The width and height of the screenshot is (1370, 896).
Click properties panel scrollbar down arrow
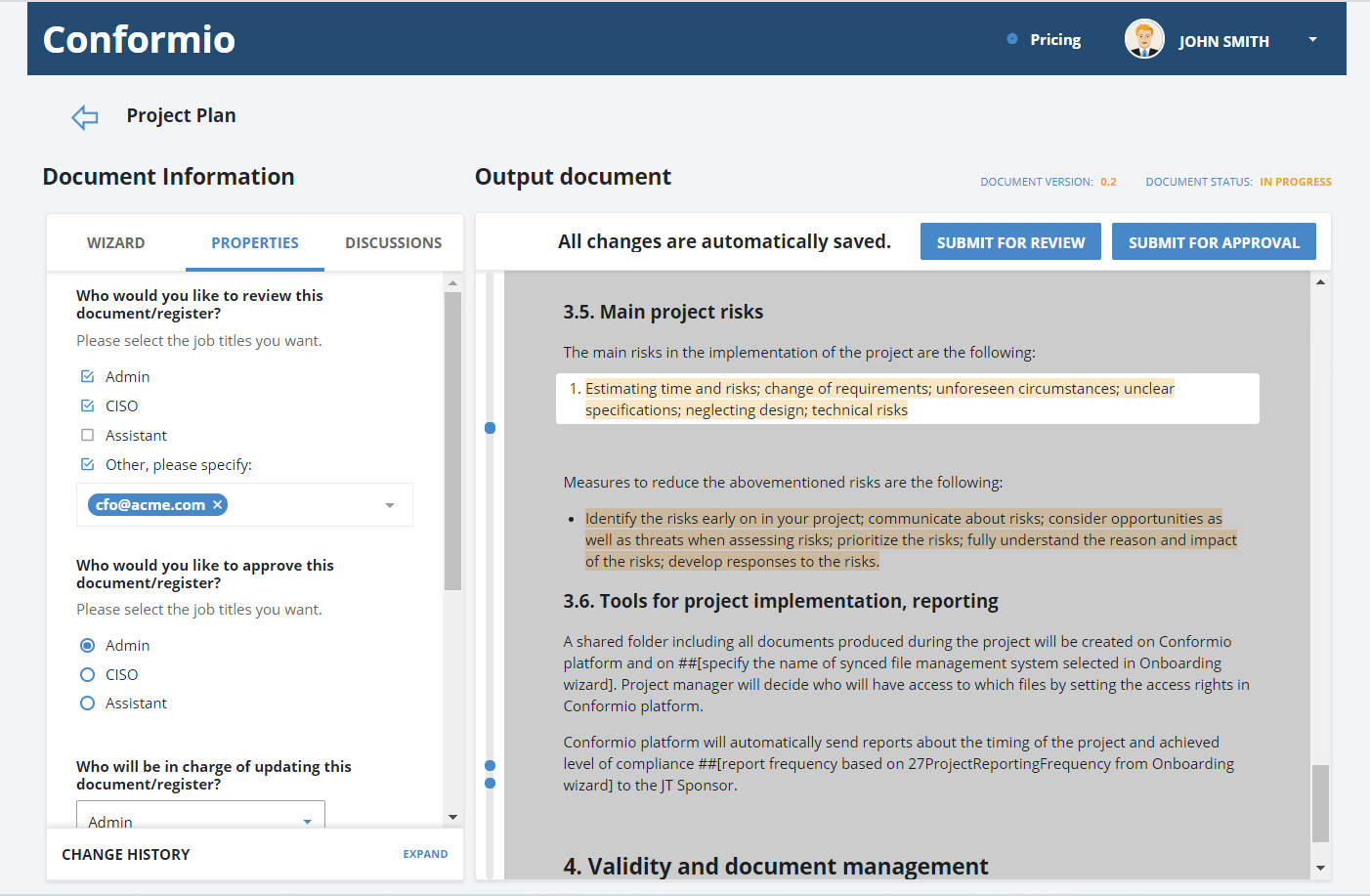(452, 817)
